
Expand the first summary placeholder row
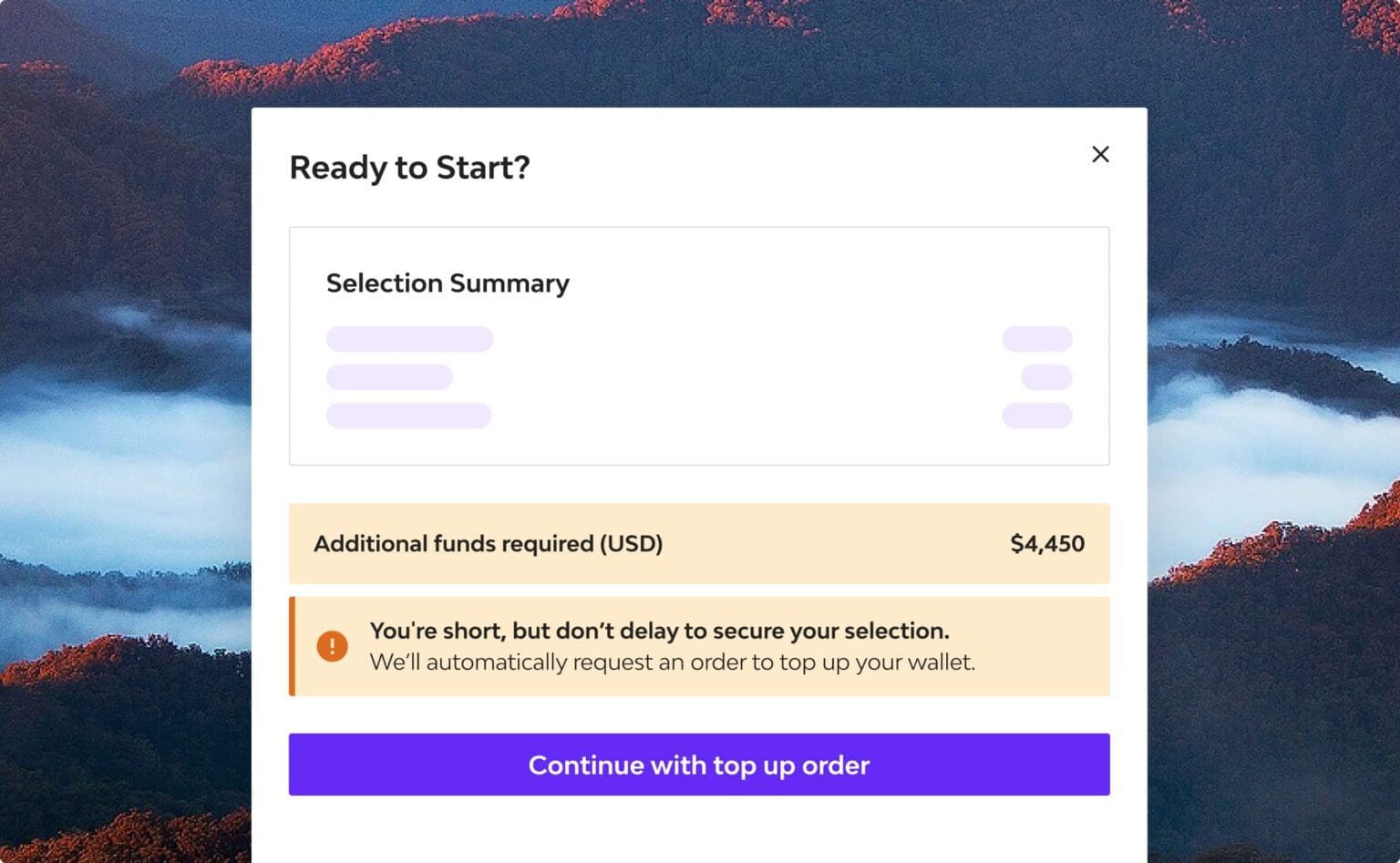coord(408,338)
